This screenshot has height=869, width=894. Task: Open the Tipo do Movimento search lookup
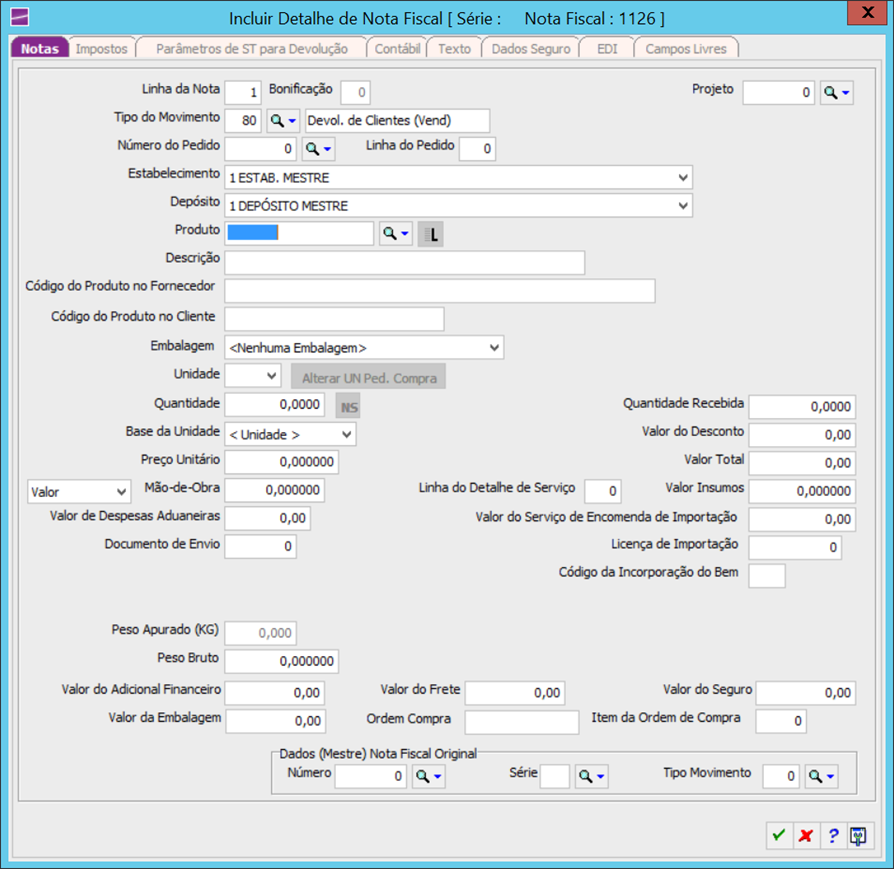click(283, 120)
